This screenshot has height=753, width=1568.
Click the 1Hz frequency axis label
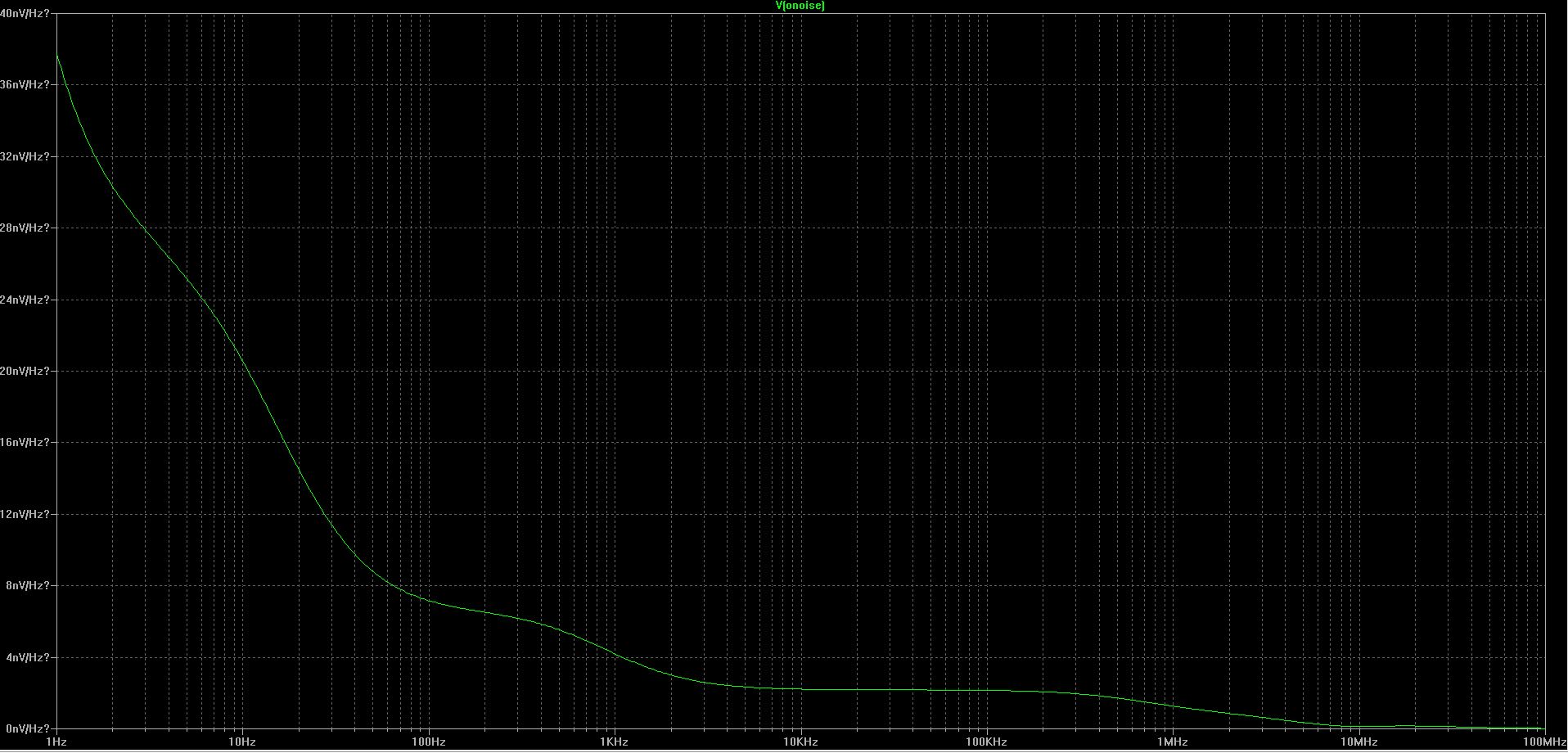pyautogui.click(x=56, y=742)
